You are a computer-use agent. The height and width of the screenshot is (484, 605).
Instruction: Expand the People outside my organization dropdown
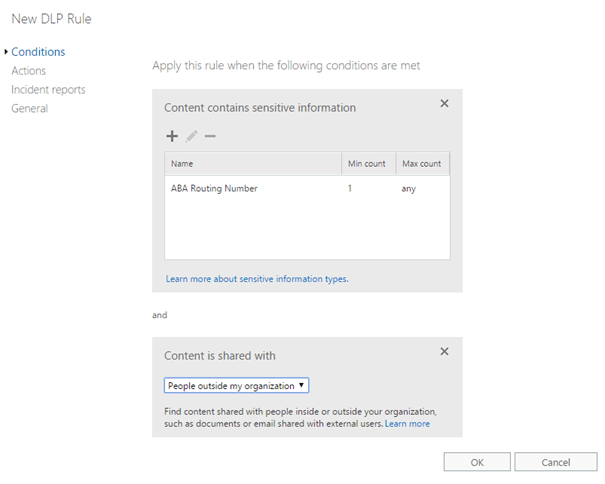(x=237, y=386)
